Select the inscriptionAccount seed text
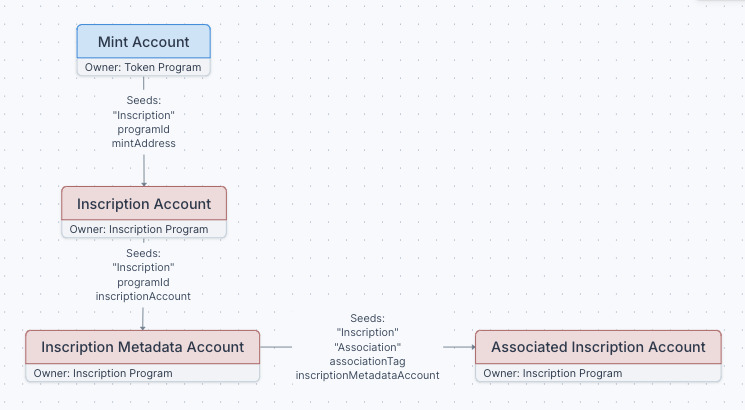Image resolution: width=745 pixels, height=410 pixels. (143, 297)
